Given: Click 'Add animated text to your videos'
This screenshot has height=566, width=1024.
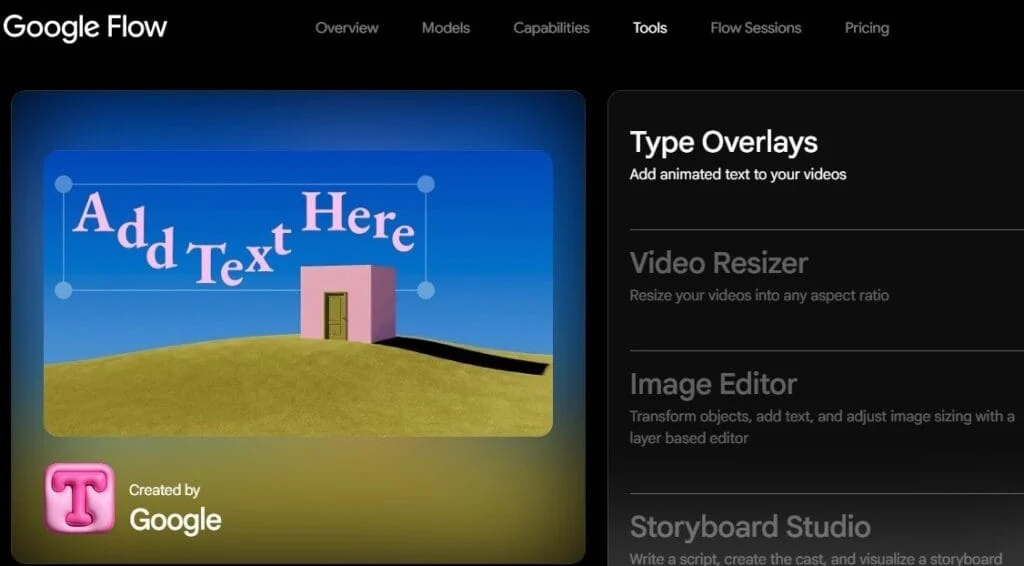Looking at the screenshot, I should (738, 174).
